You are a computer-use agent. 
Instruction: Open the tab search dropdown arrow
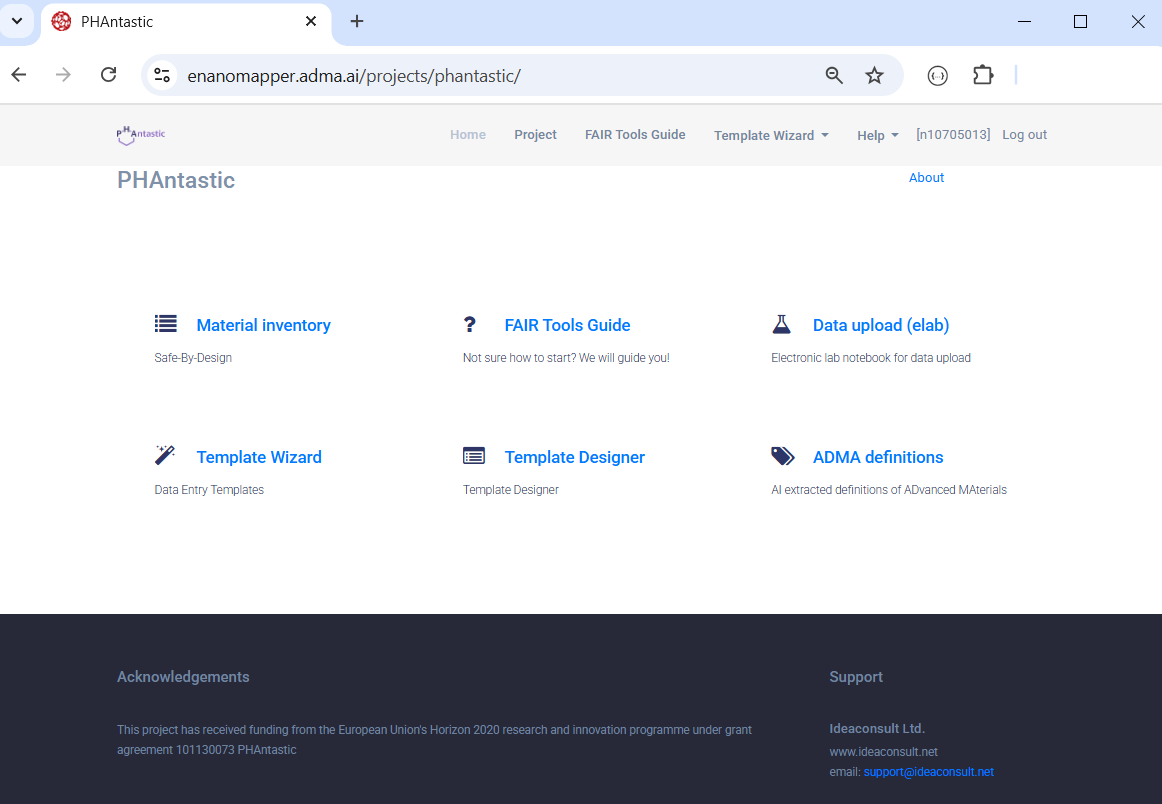[x=17, y=21]
